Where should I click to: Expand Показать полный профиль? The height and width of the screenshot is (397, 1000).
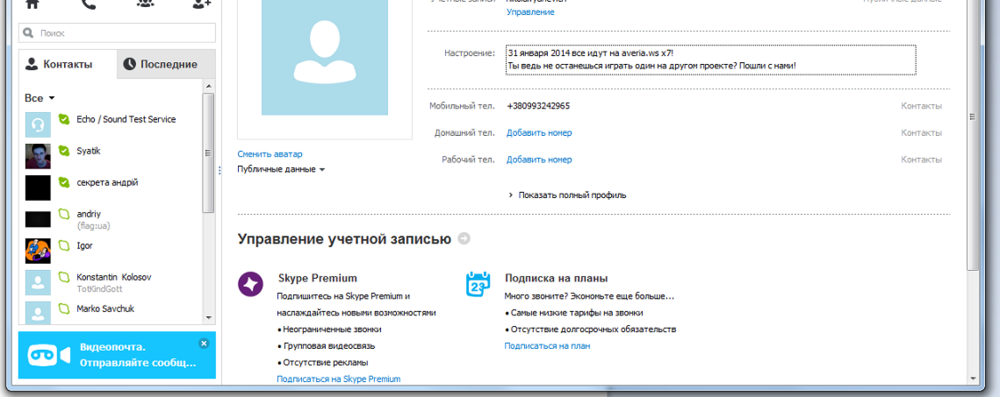click(x=568, y=195)
